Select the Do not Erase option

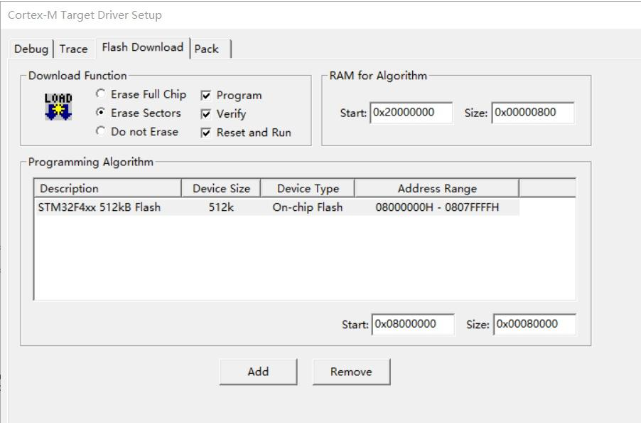(x=101, y=132)
